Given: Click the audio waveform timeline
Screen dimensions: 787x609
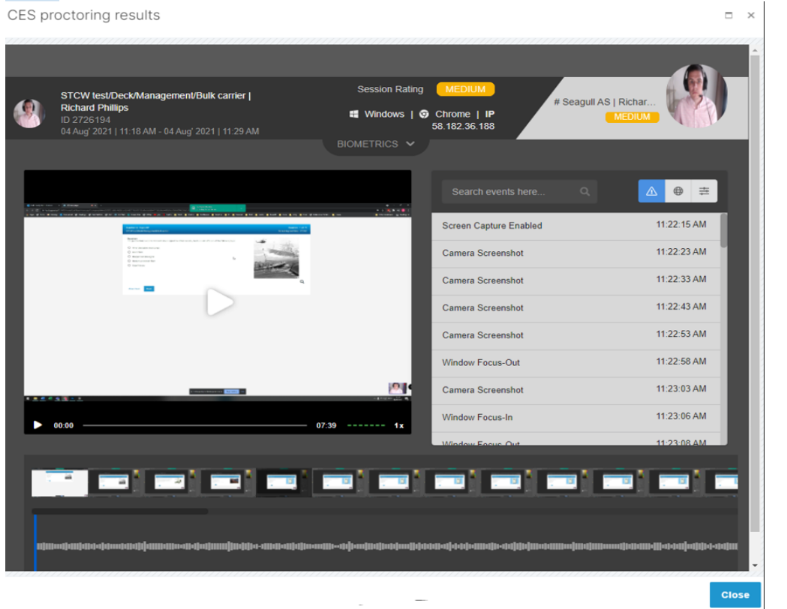Looking at the screenshot, I should [x=386, y=546].
